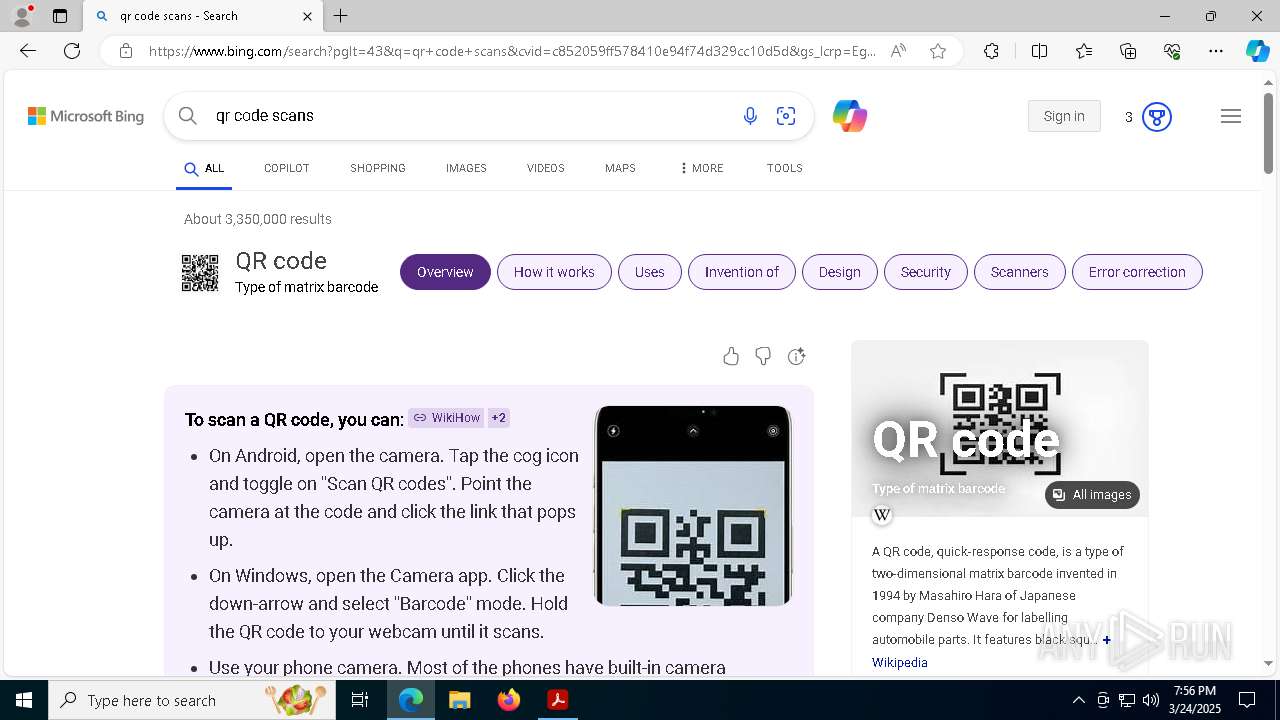
Task: Open Microsoft Rewards medal icon
Action: click(1157, 117)
